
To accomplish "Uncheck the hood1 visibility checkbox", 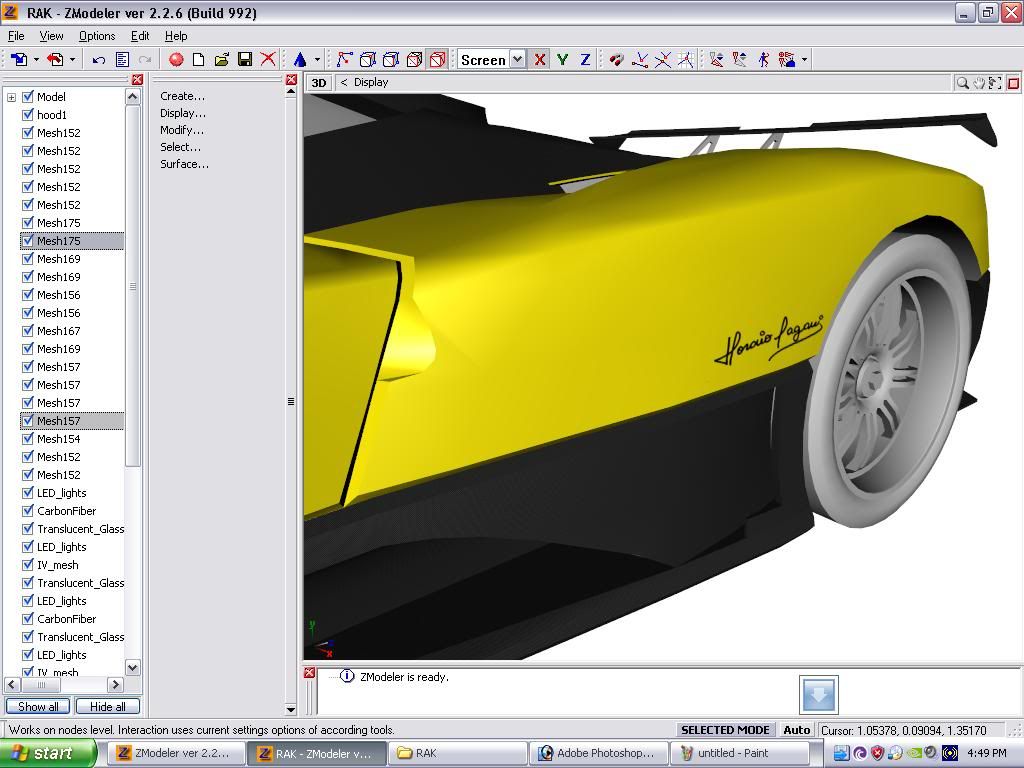I will [28, 115].
